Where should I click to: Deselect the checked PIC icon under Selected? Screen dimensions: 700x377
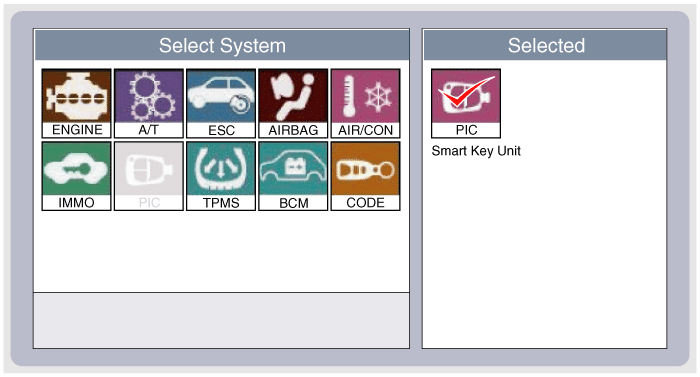(466, 103)
